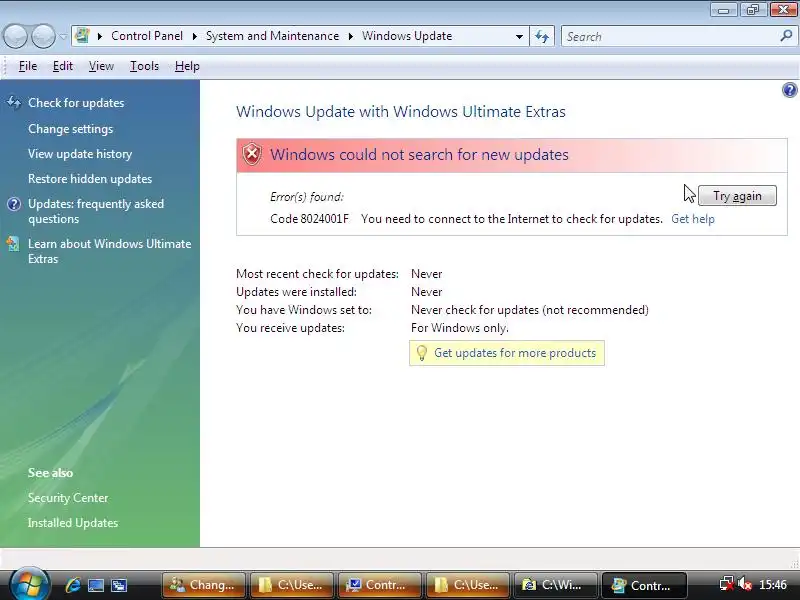Expand the arrow after Control Panel breadcrumb

[x=194, y=36]
